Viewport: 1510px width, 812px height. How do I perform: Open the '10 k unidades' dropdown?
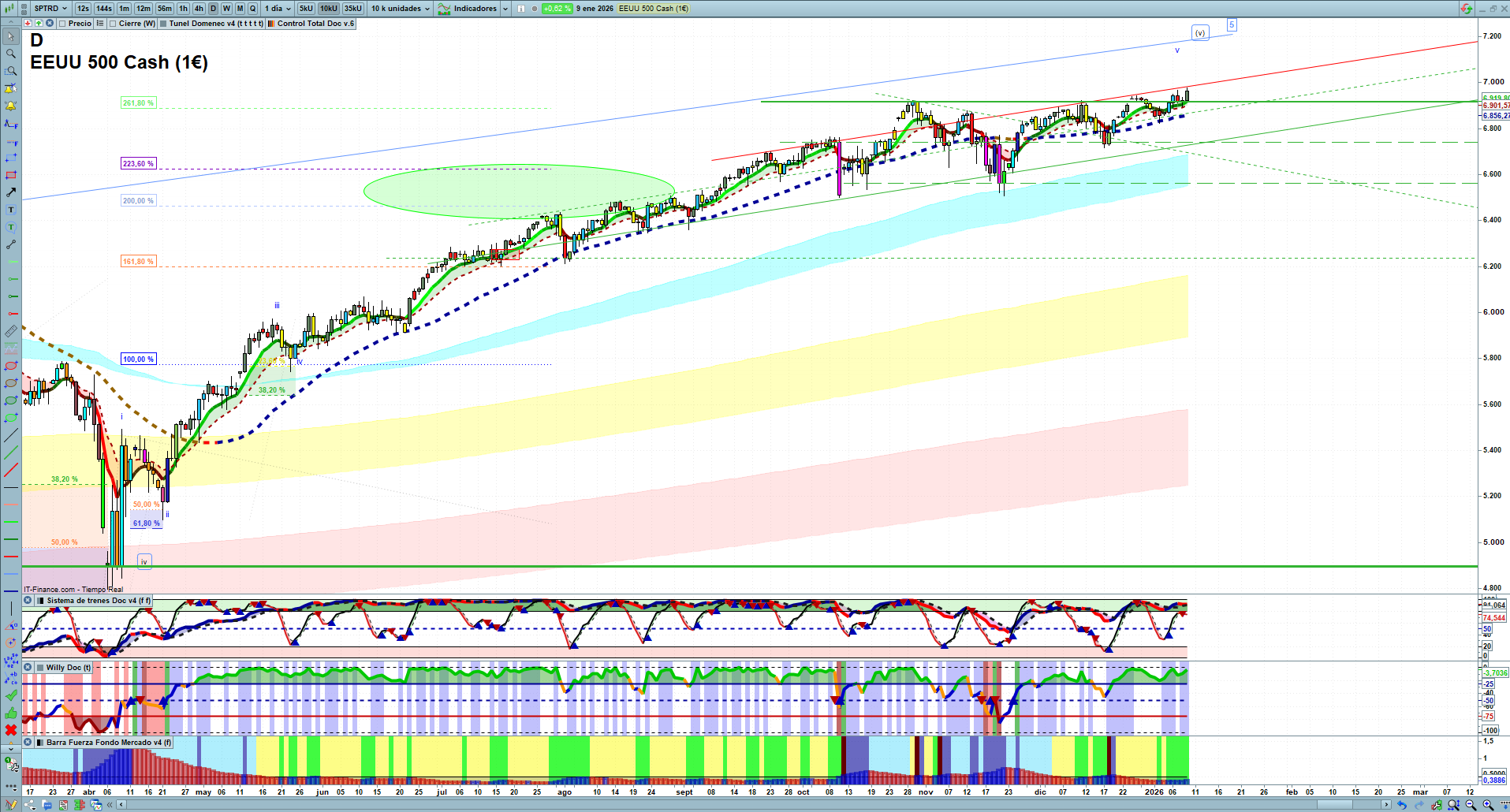(x=401, y=9)
